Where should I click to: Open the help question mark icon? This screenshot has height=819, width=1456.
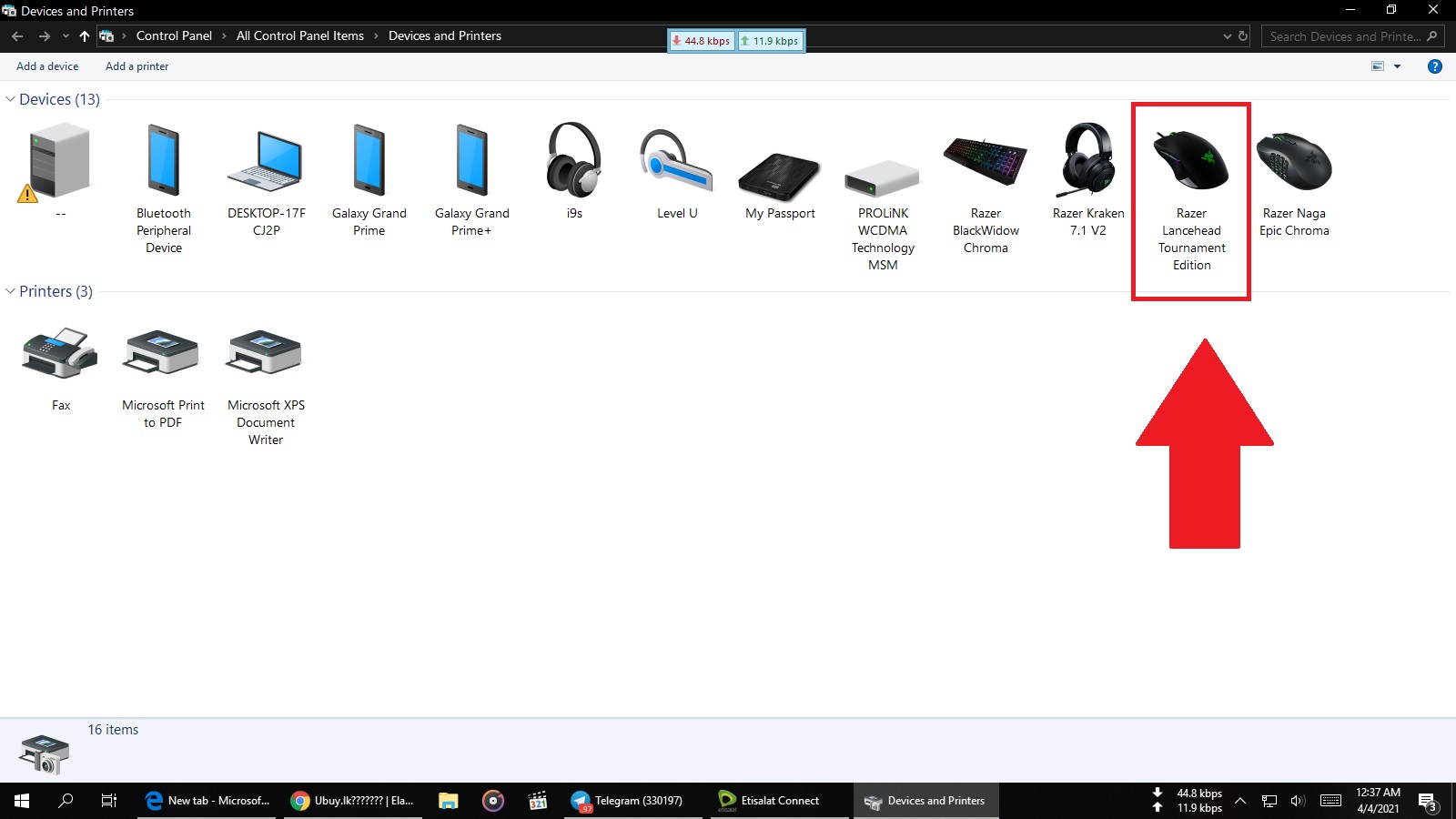click(1435, 66)
